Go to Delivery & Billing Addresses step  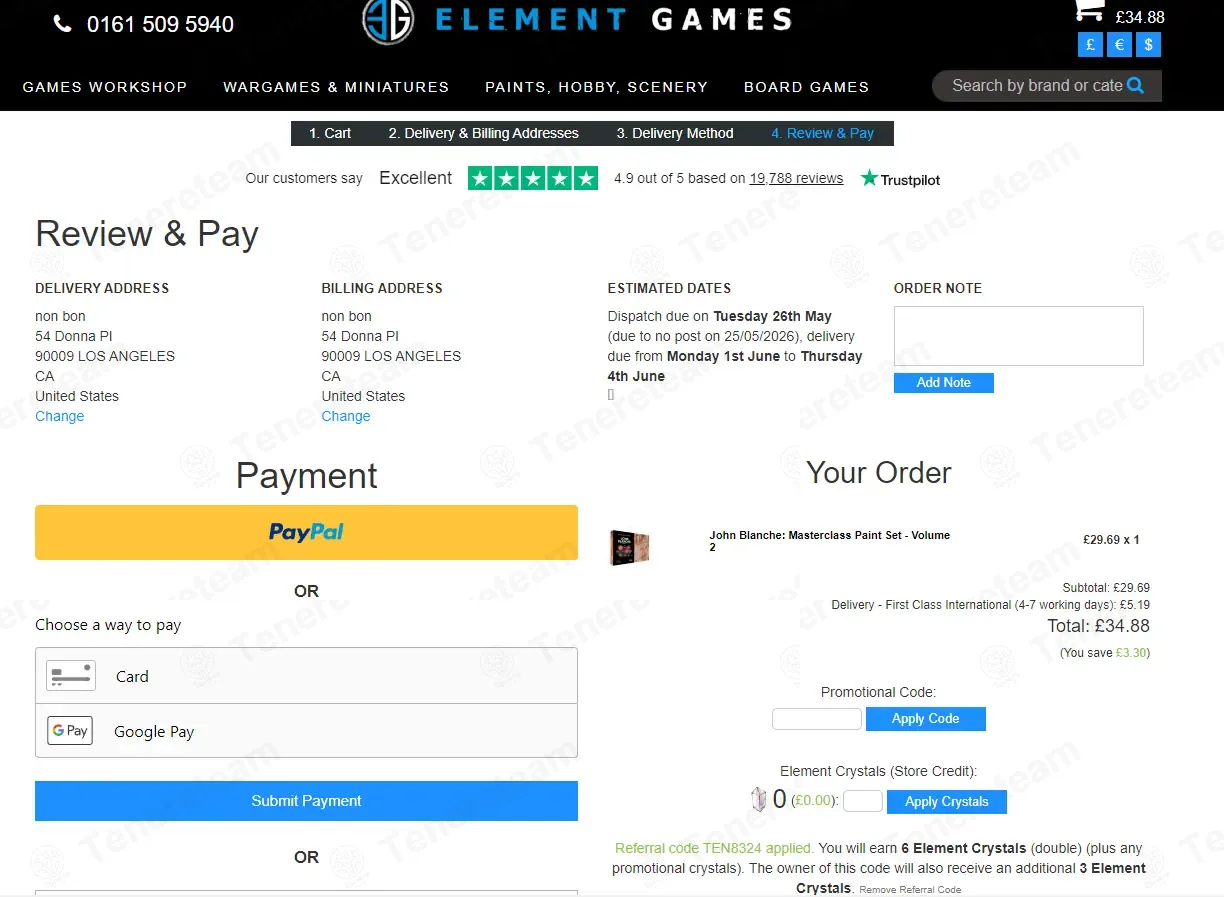(x=484, y=133)
